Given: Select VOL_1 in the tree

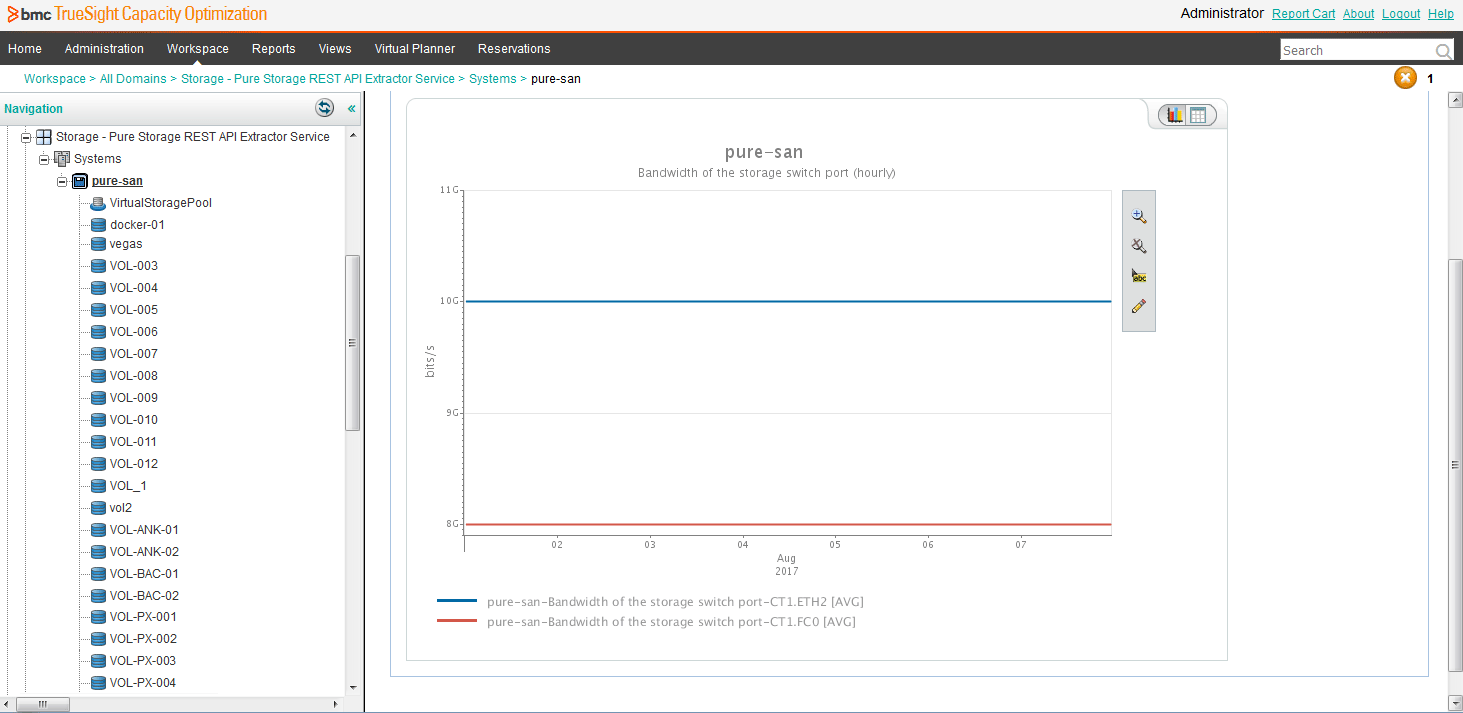Looking at the screenshot, I should 128,486.
